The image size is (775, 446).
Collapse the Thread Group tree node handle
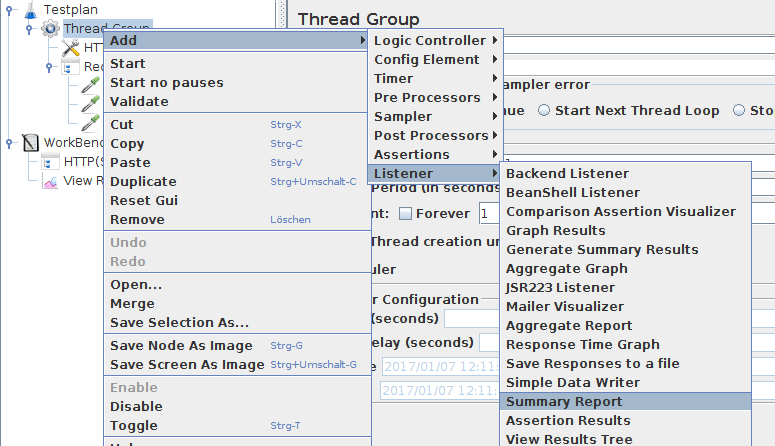pyautogui.click(x=28, y=28)
